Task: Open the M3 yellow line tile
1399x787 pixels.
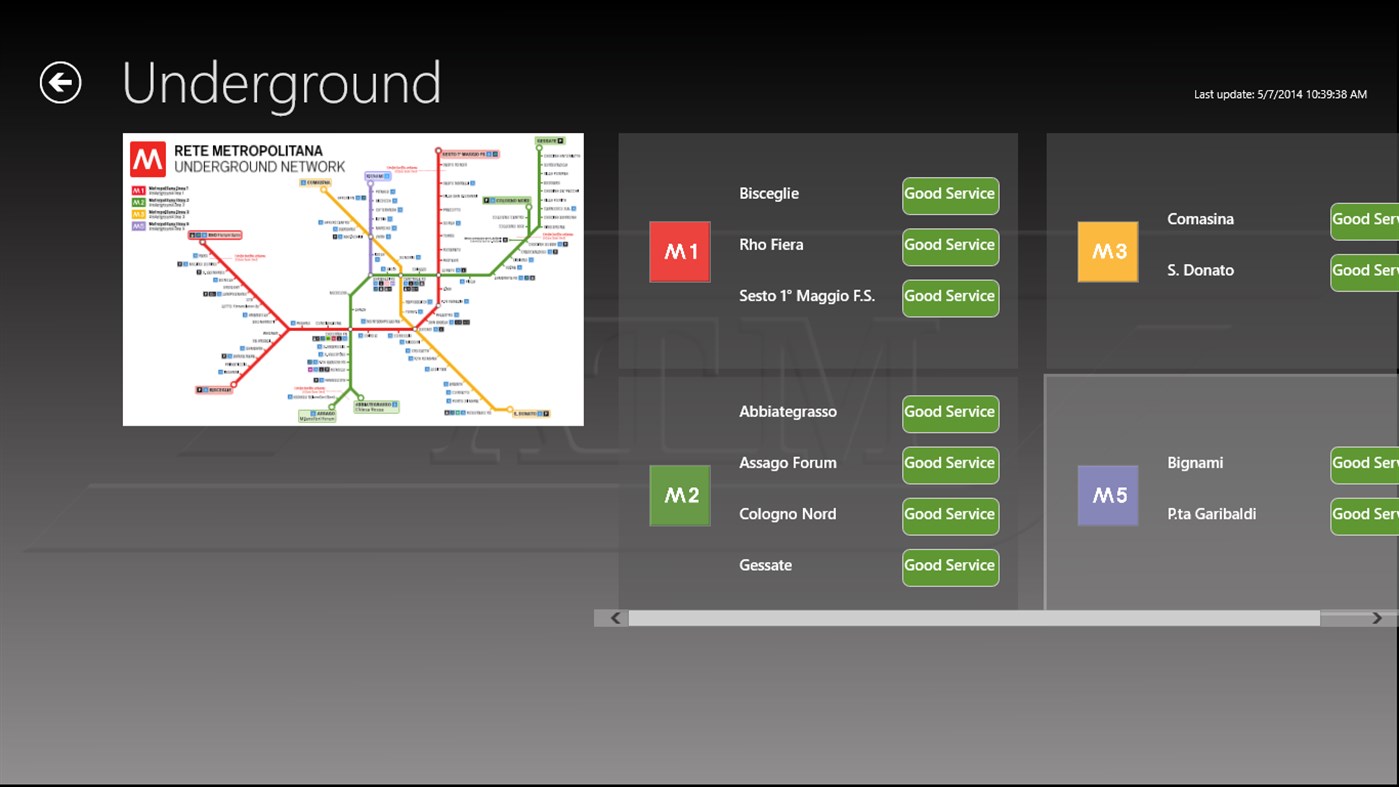Action: [1108, 252]
